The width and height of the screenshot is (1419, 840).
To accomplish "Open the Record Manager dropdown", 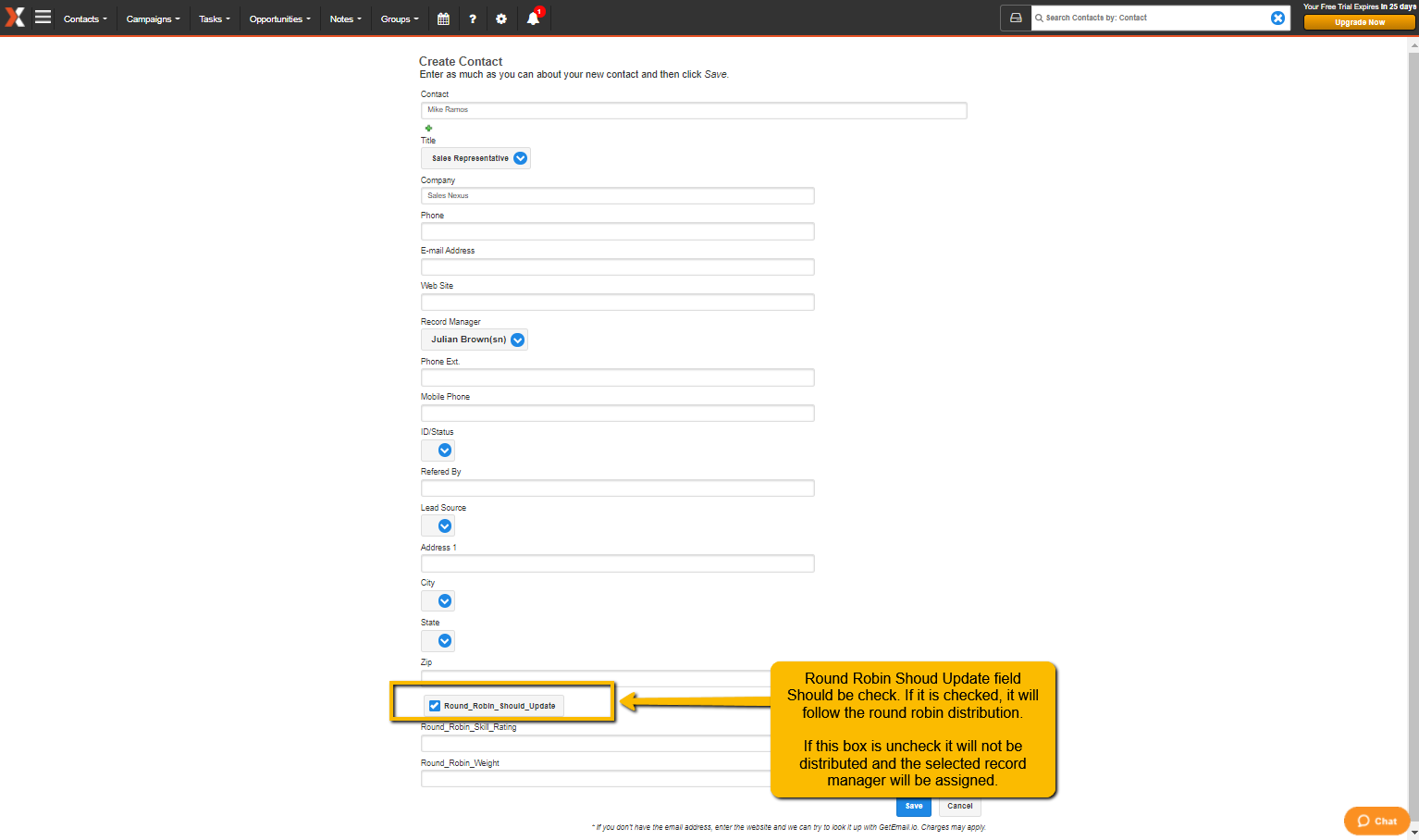I will click(x=517, y=340).
